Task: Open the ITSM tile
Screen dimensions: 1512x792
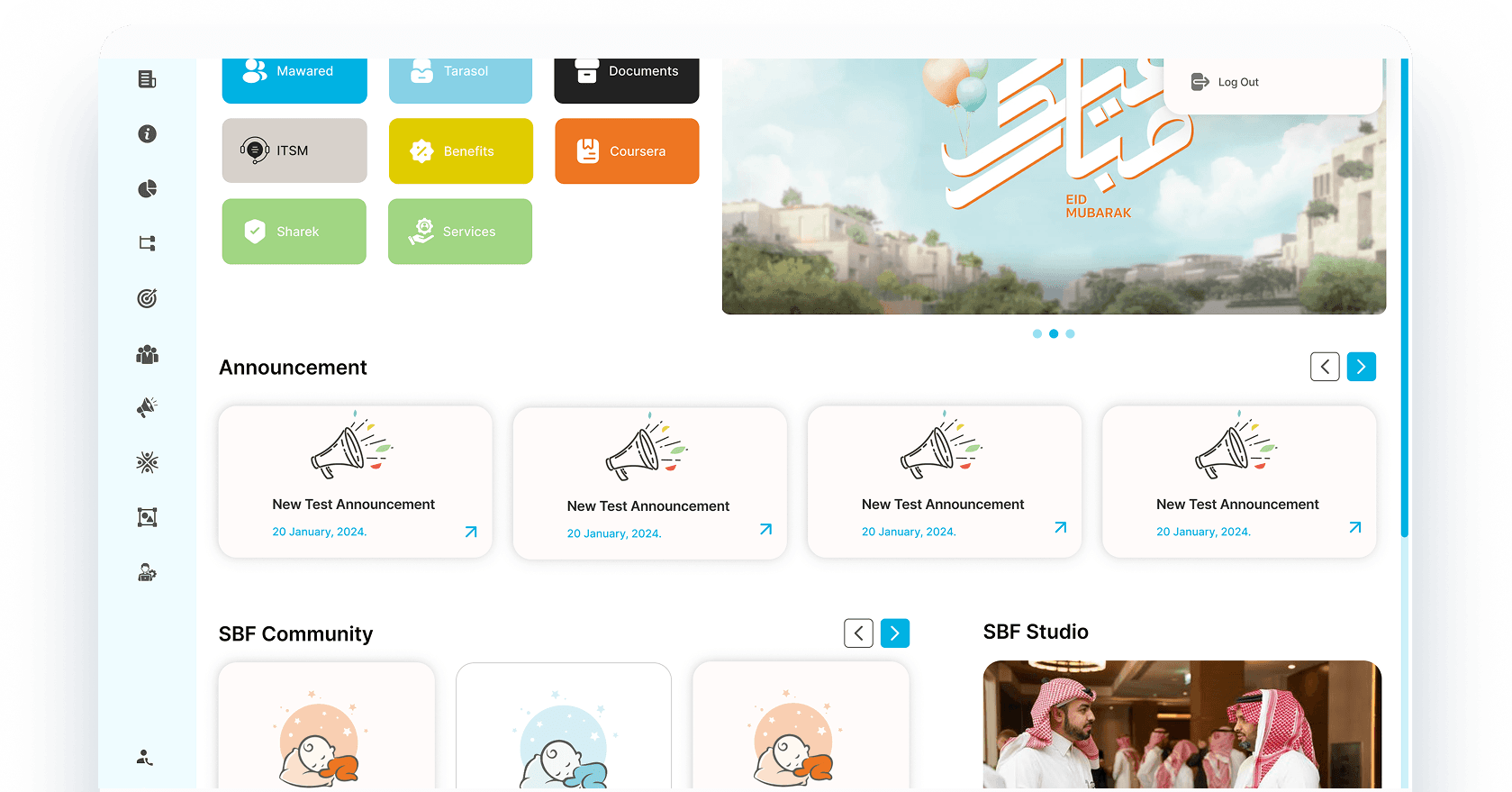Action: (294, 150)
